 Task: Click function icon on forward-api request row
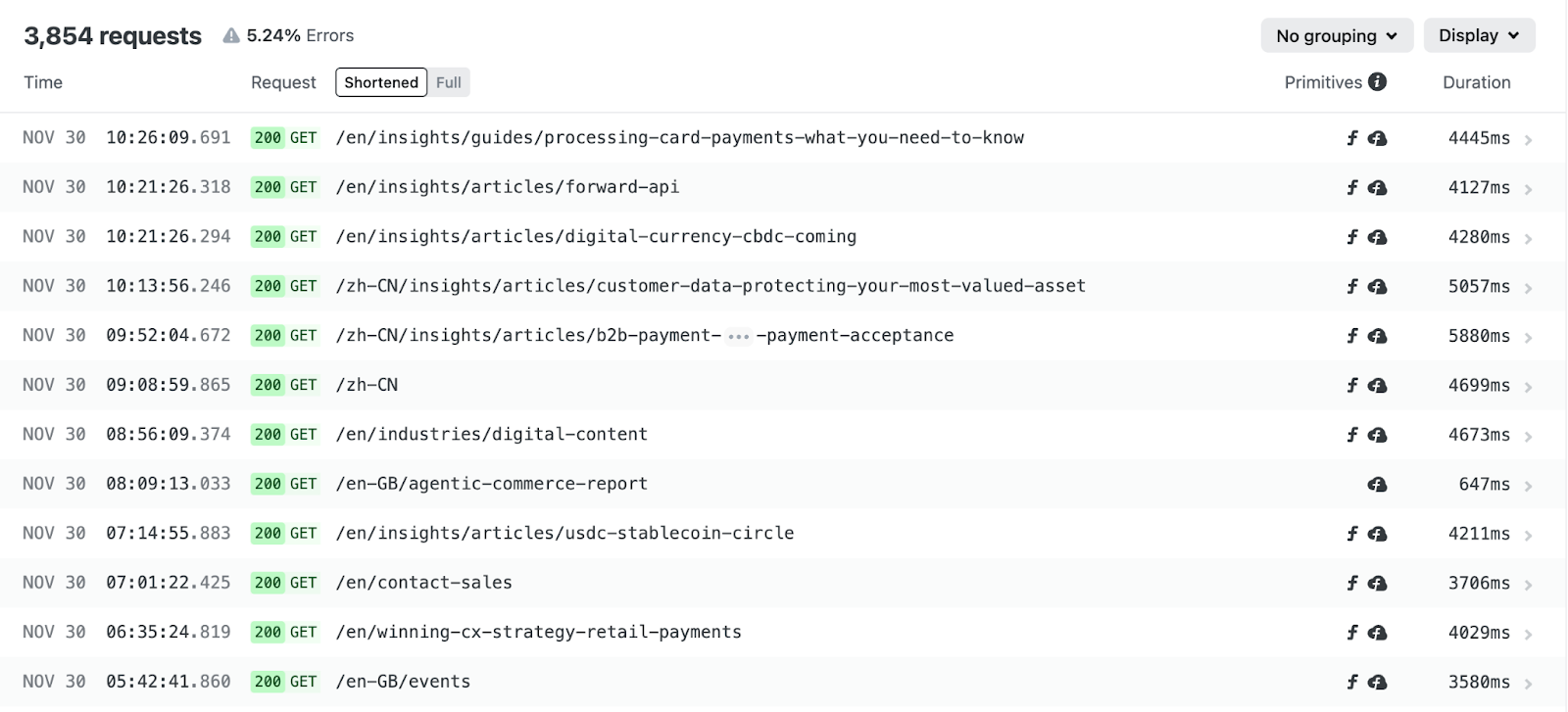(1352, 187)
